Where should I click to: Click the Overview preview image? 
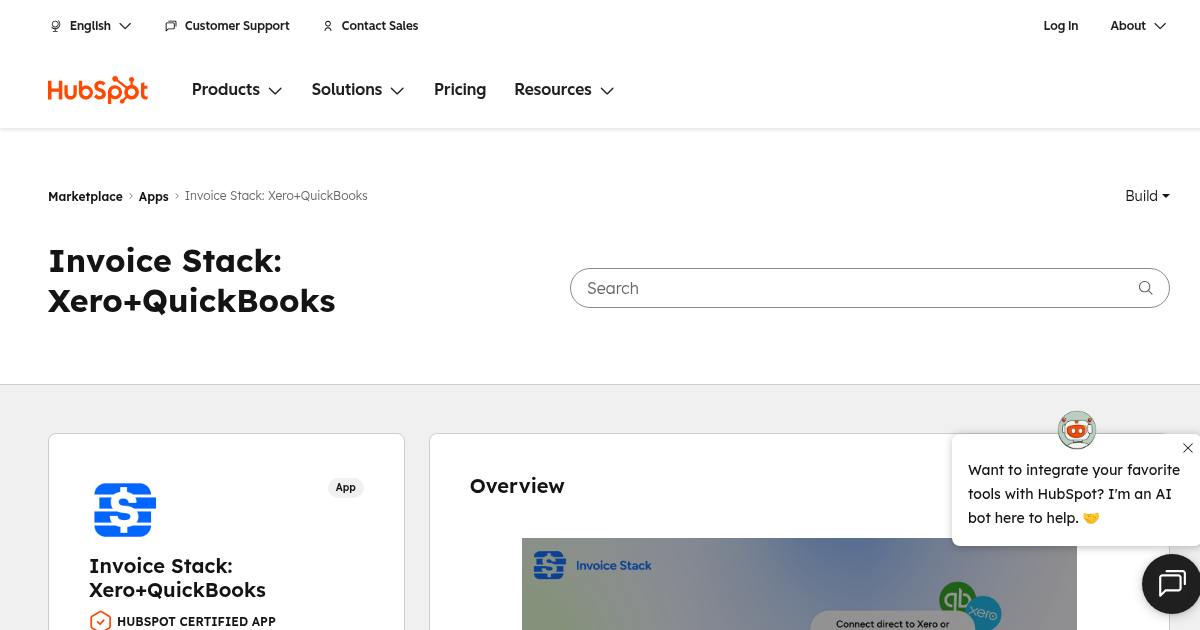(799, 584)
